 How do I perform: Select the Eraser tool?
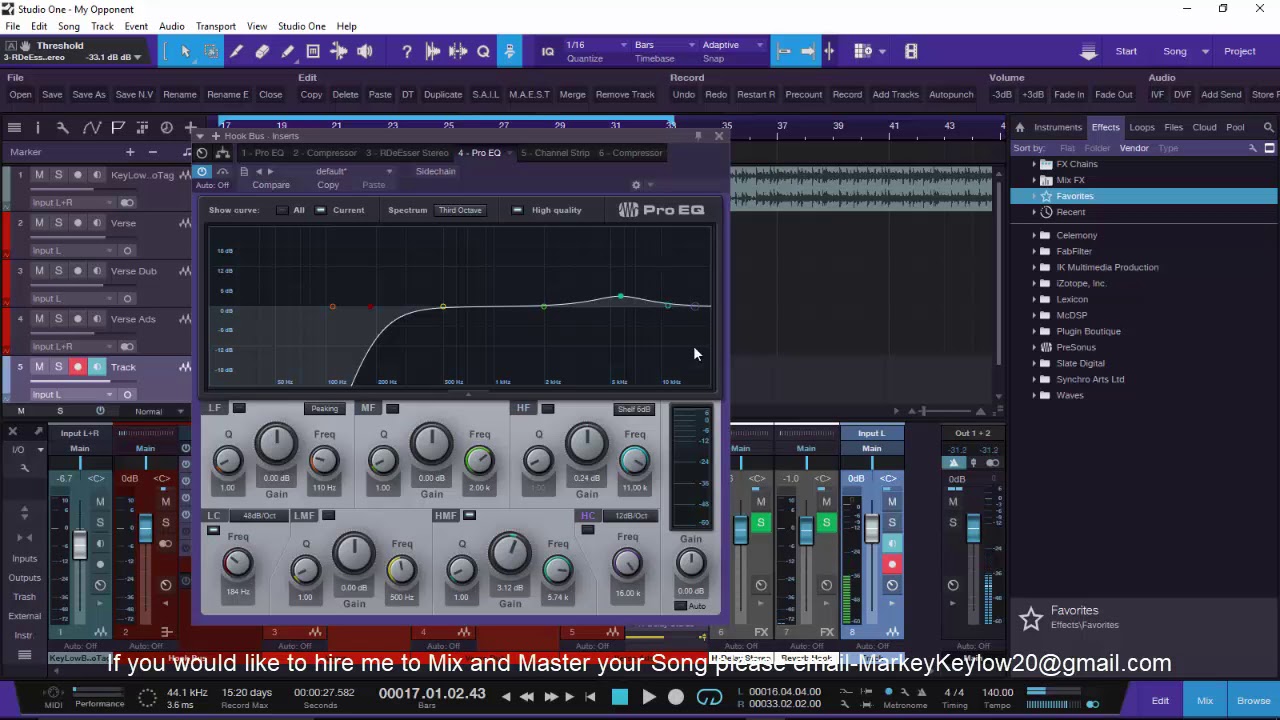pyautogui.click(x=262, y=51)
